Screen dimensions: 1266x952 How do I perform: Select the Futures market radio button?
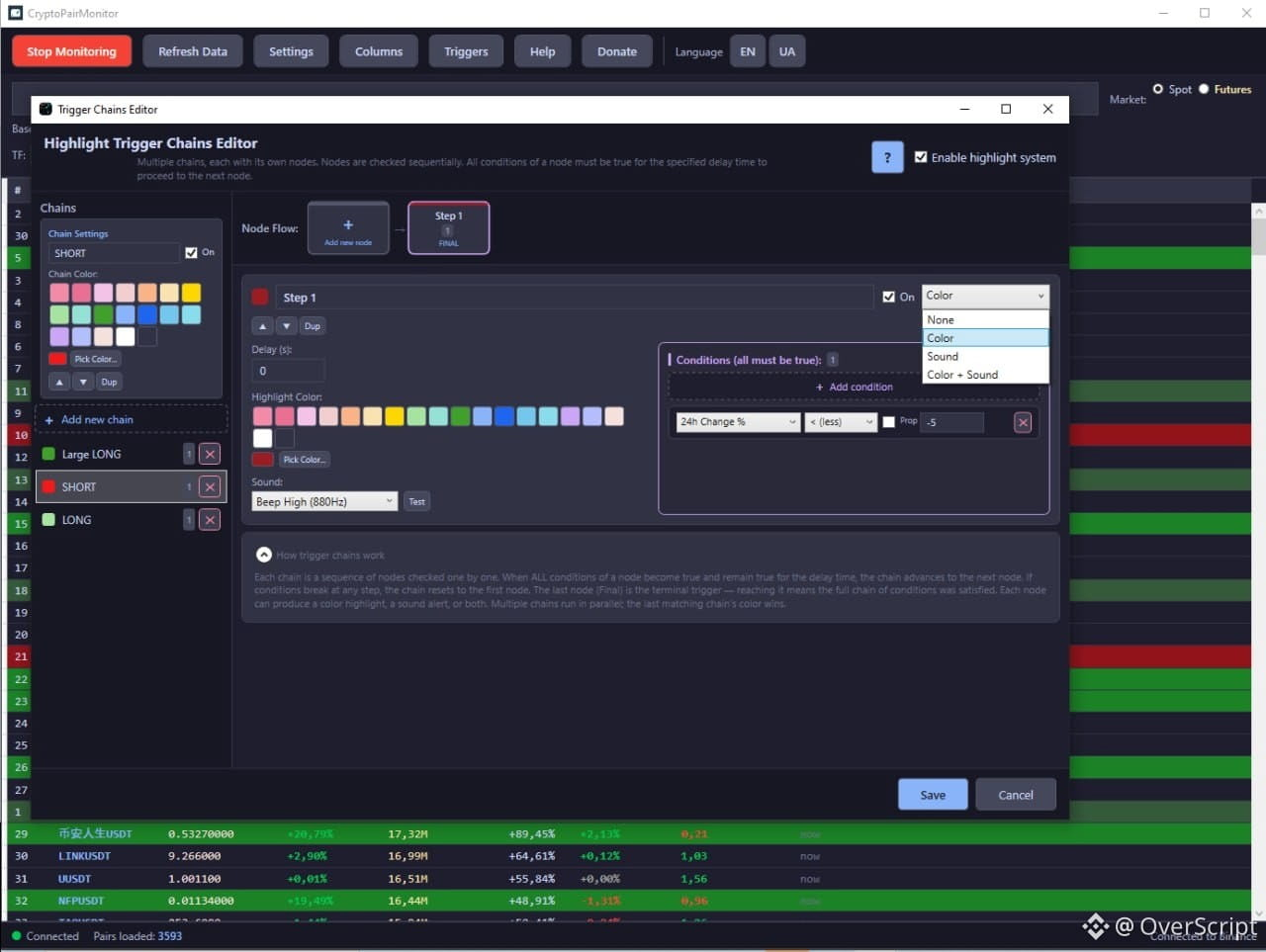[1204, 89]
